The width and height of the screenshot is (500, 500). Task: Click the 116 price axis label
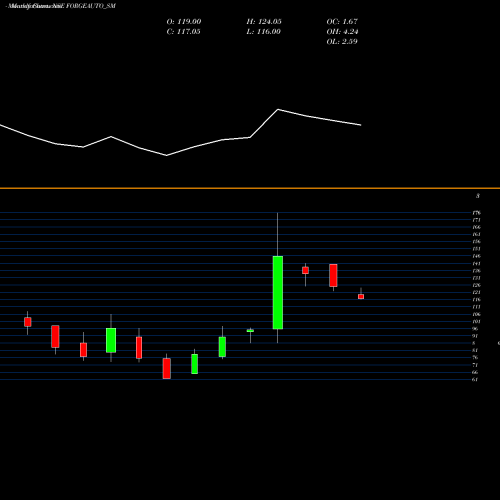[x=476, y=300]
